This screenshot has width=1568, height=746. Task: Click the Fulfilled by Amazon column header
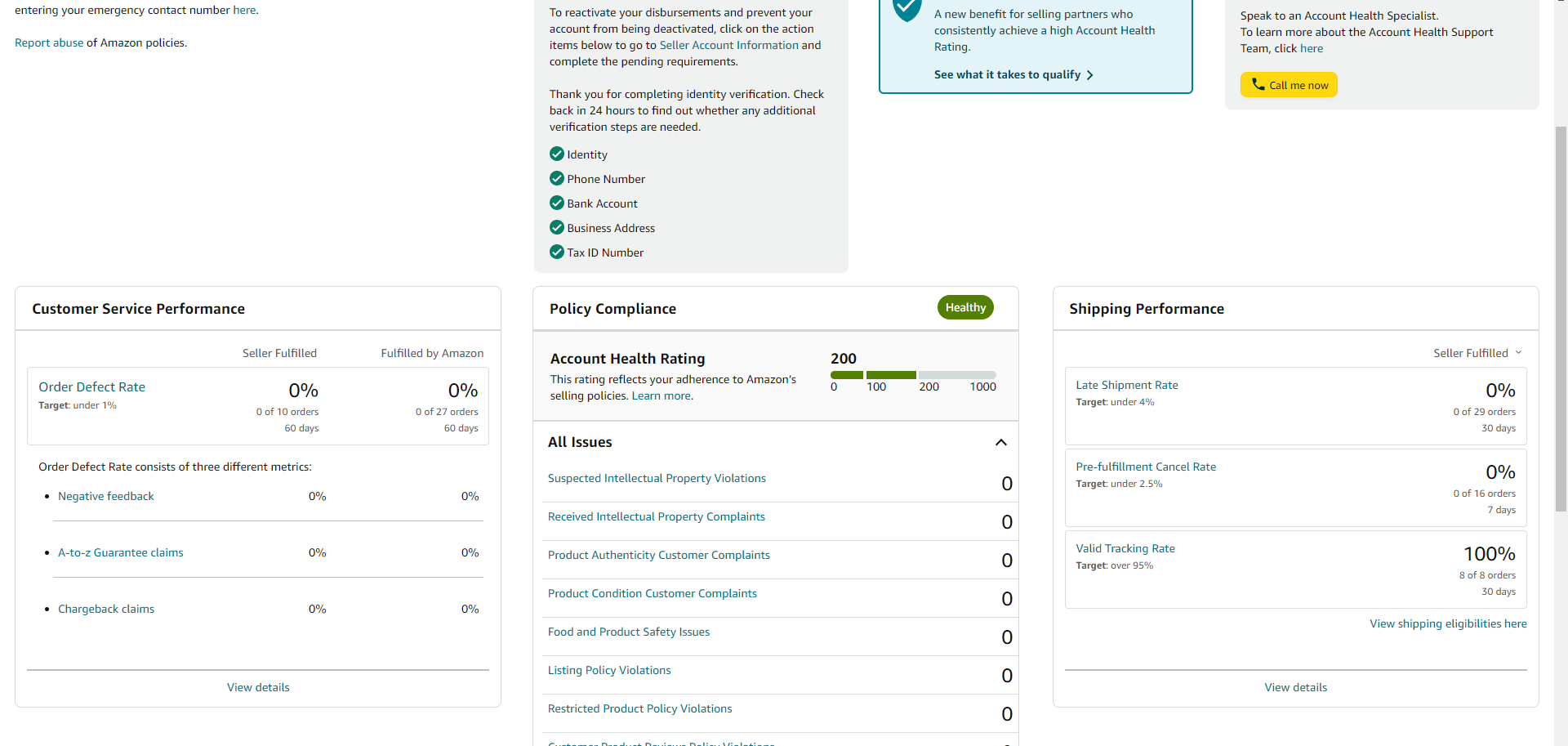click(x=432, y=353)
